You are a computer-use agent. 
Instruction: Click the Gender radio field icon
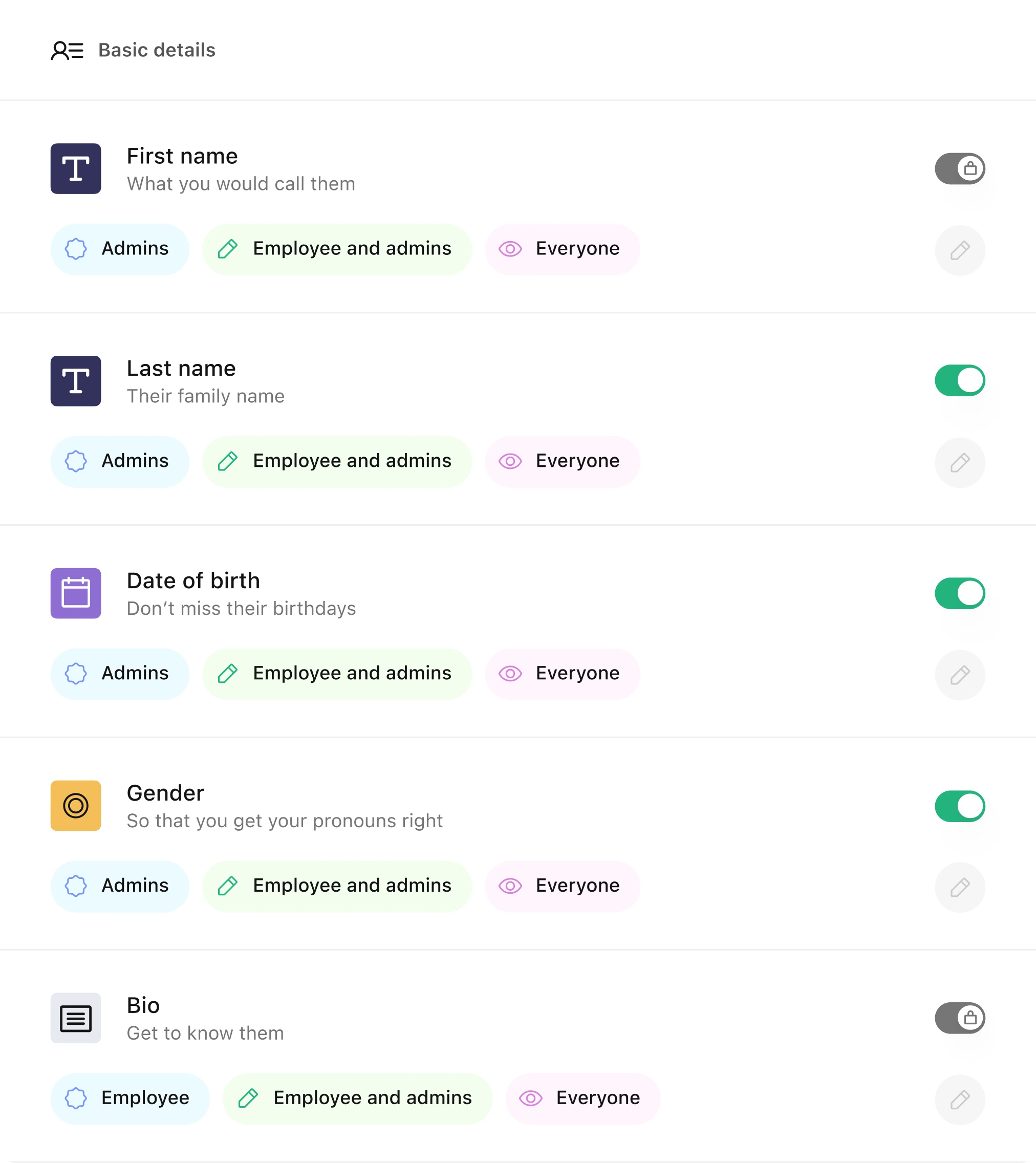coord(76,806)
